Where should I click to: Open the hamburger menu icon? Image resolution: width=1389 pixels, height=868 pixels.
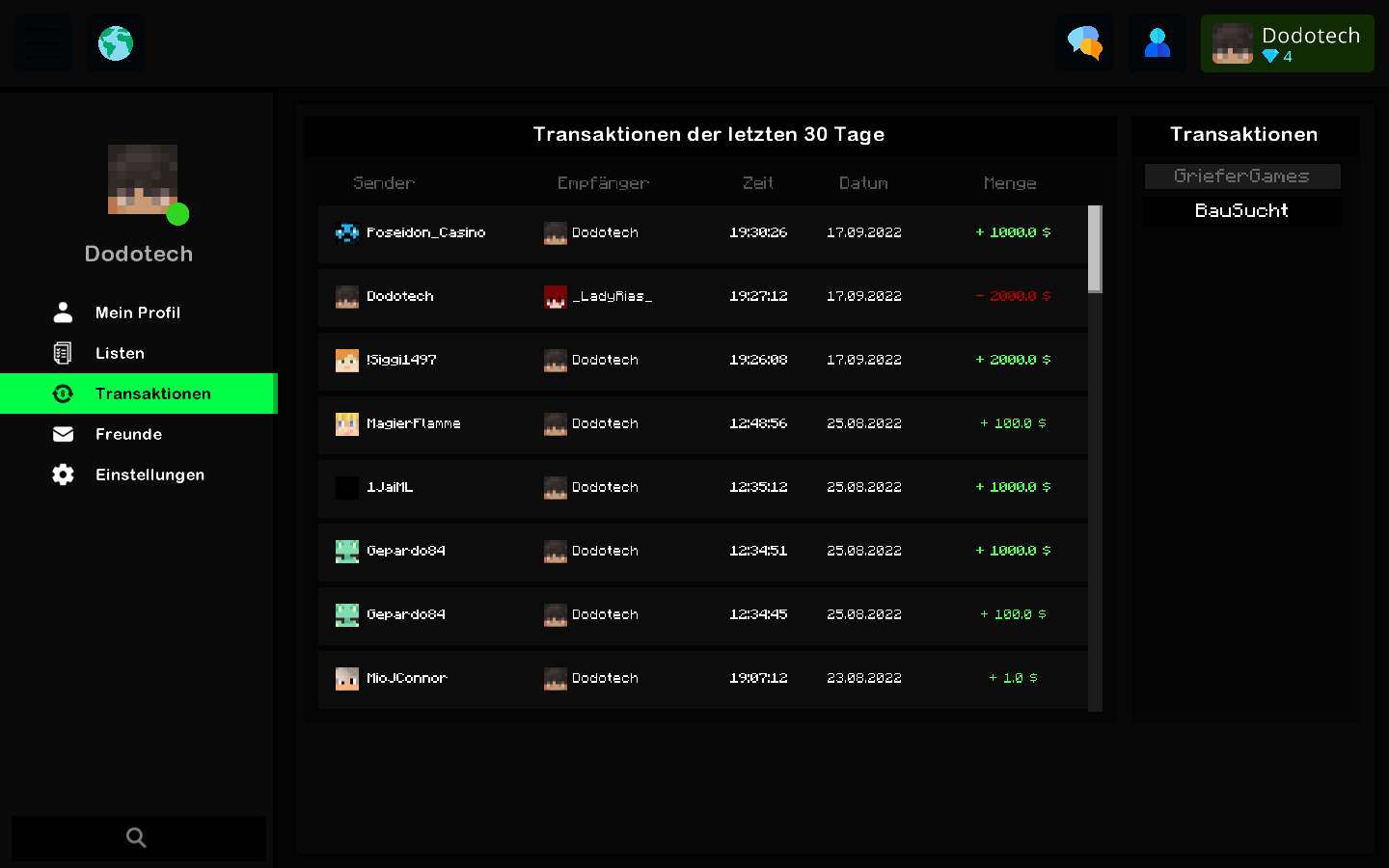tap(43, 43)
